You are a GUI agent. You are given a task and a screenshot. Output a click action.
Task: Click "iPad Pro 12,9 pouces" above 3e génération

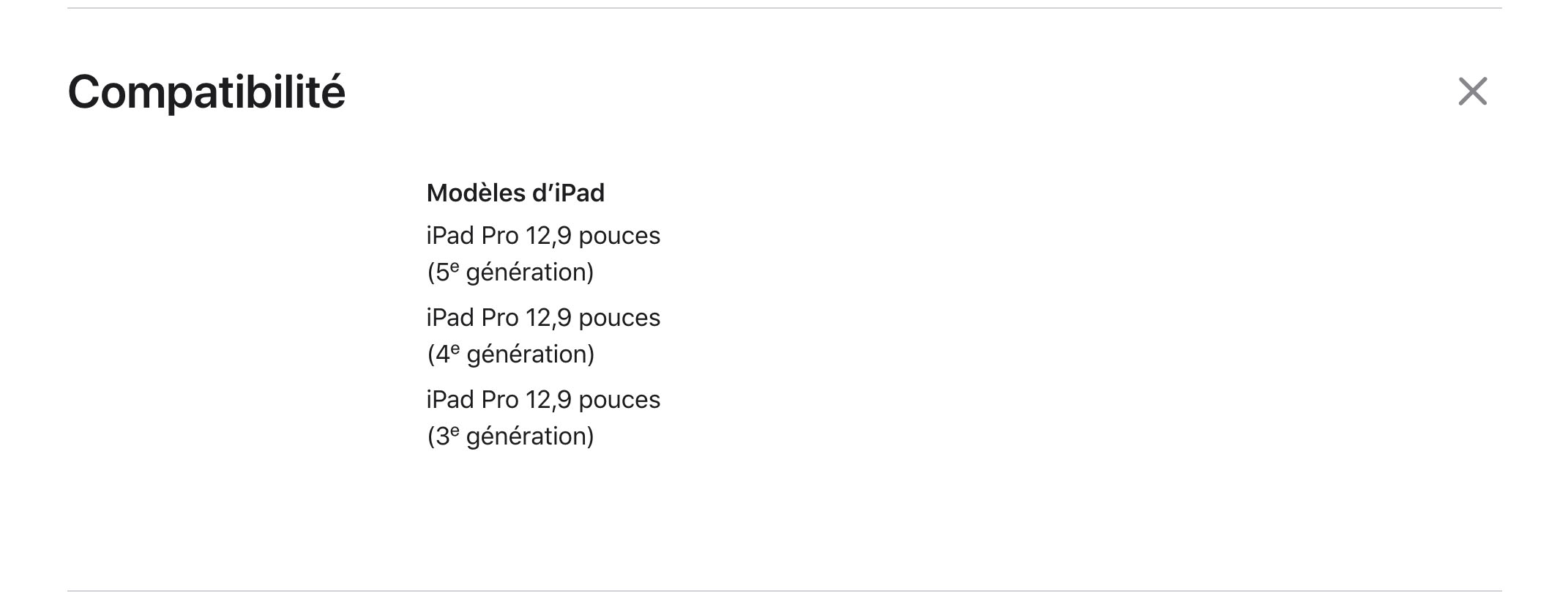click(543, 400)
